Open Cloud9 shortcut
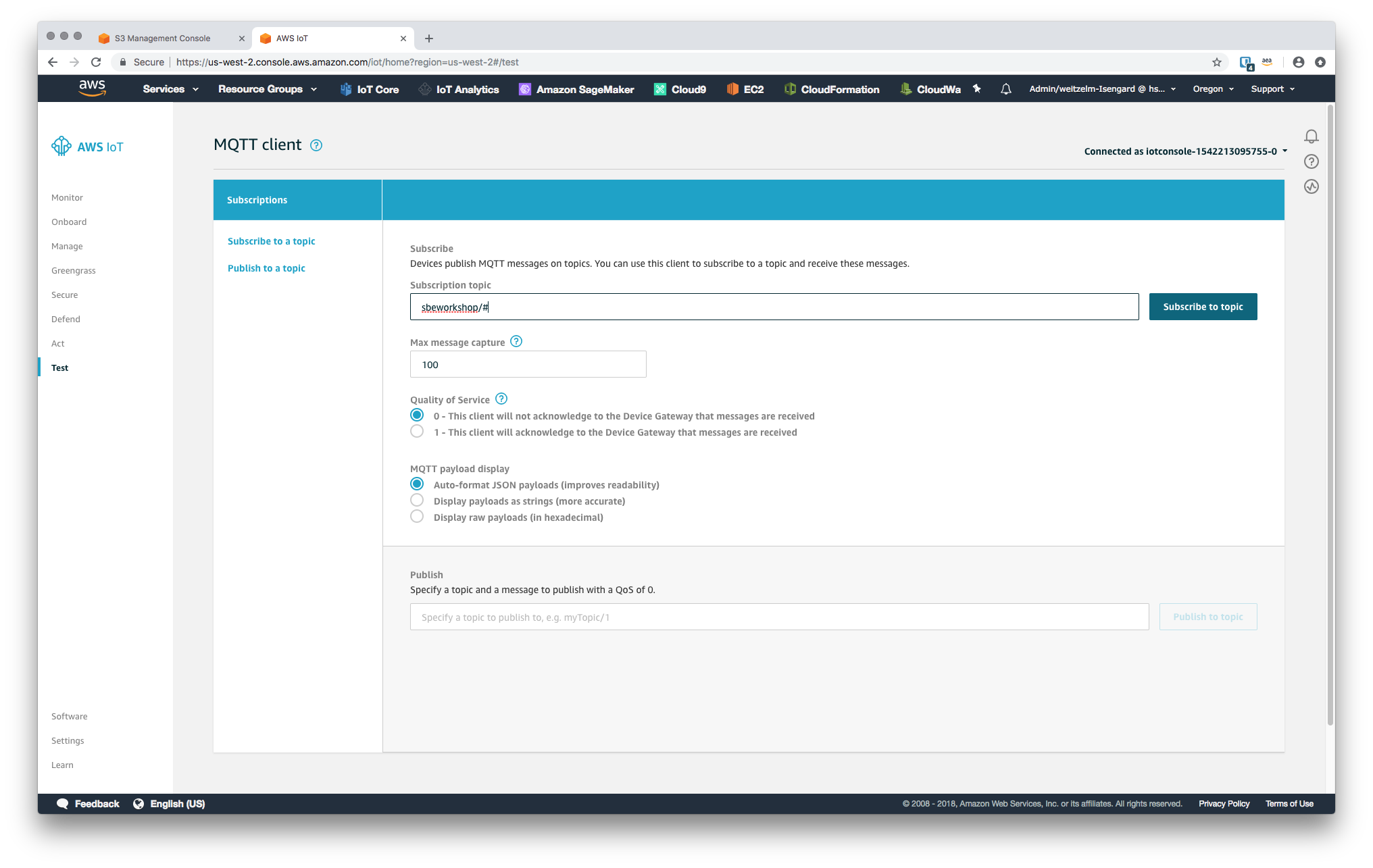1373x868 pixels. pos(680,89)
